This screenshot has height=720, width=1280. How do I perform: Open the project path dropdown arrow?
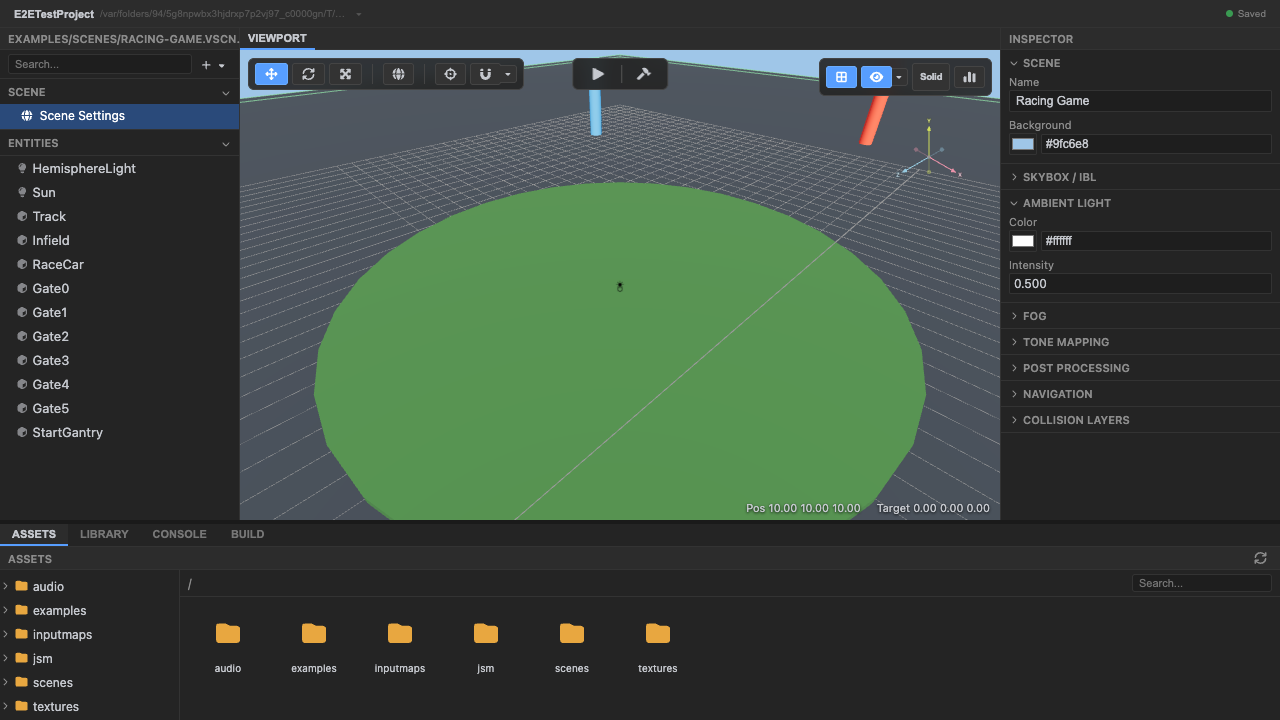359,14
